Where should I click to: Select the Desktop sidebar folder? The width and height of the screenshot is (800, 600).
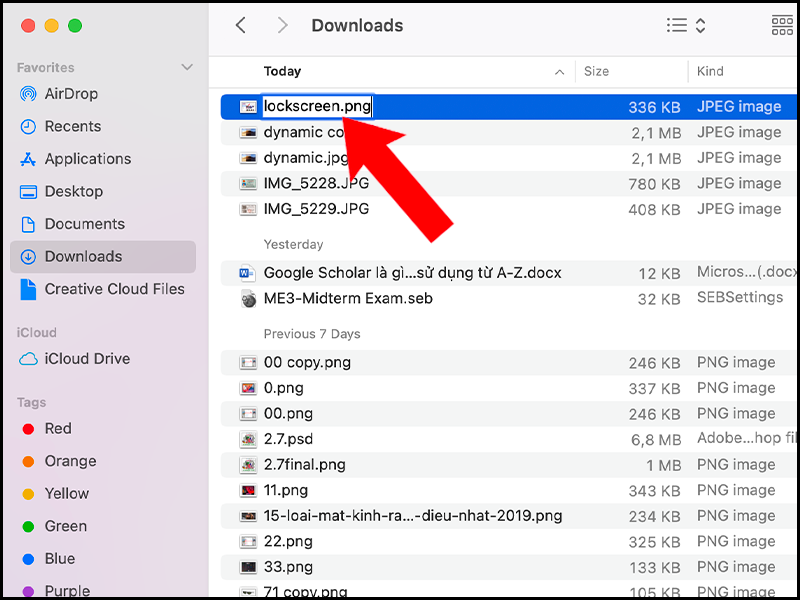73,191
